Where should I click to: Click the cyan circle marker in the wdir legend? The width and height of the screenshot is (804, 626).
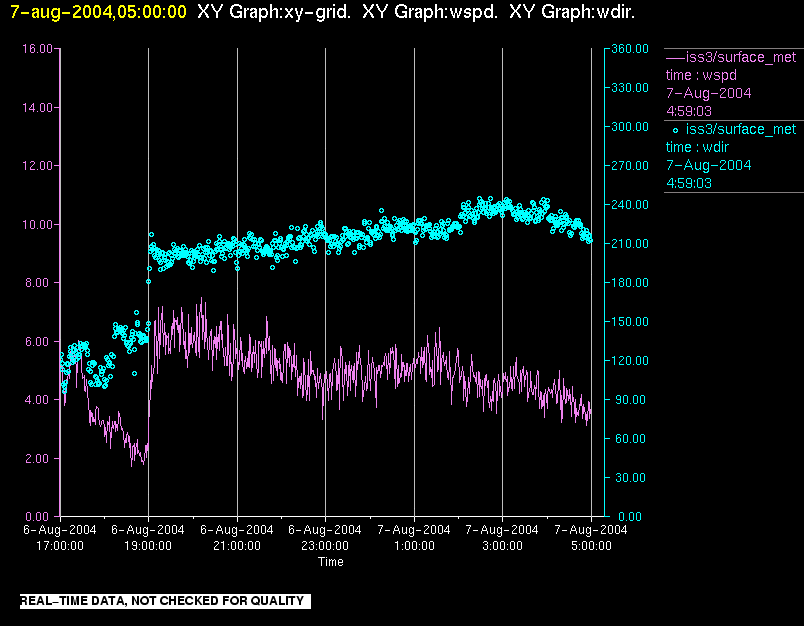[675, 131]
